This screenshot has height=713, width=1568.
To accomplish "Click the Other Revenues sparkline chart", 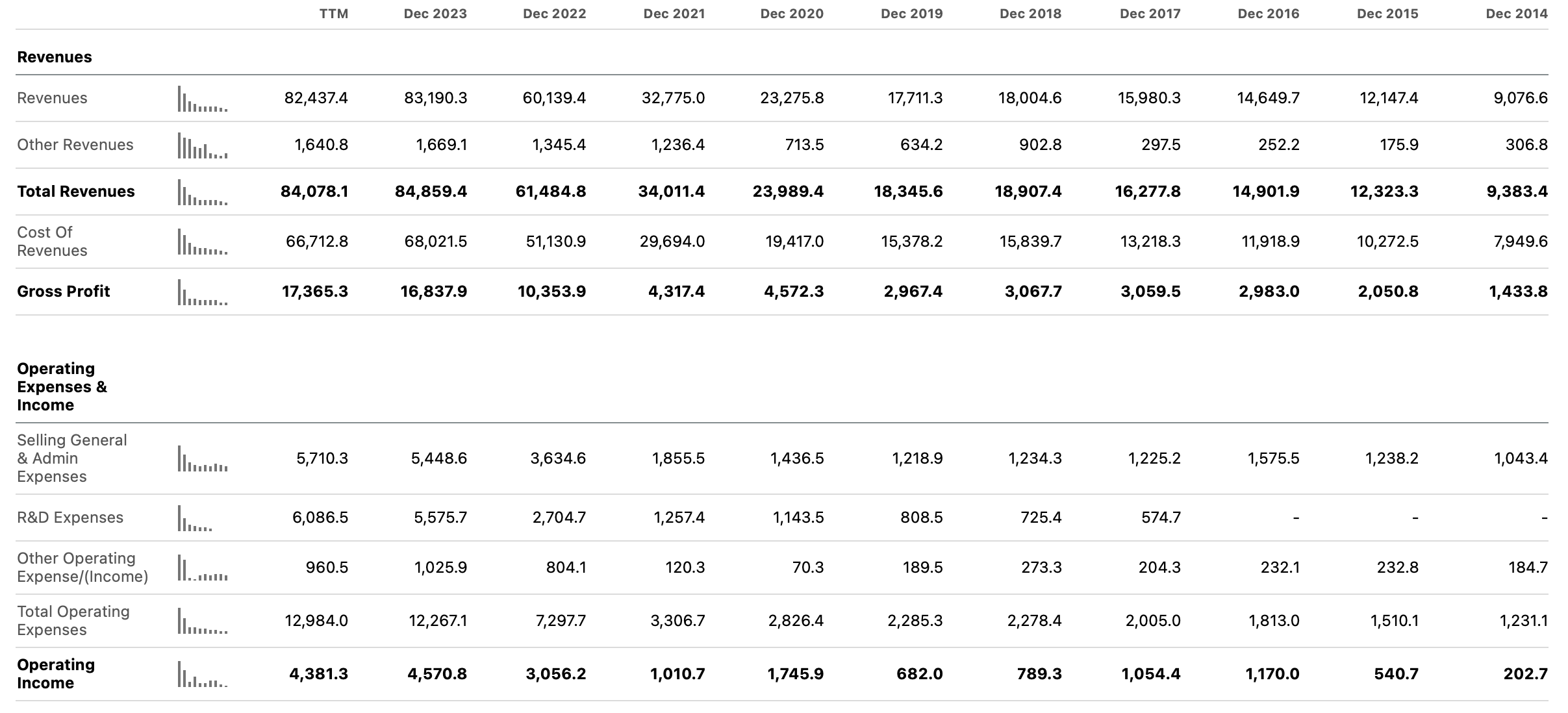I will coord(201,145).
